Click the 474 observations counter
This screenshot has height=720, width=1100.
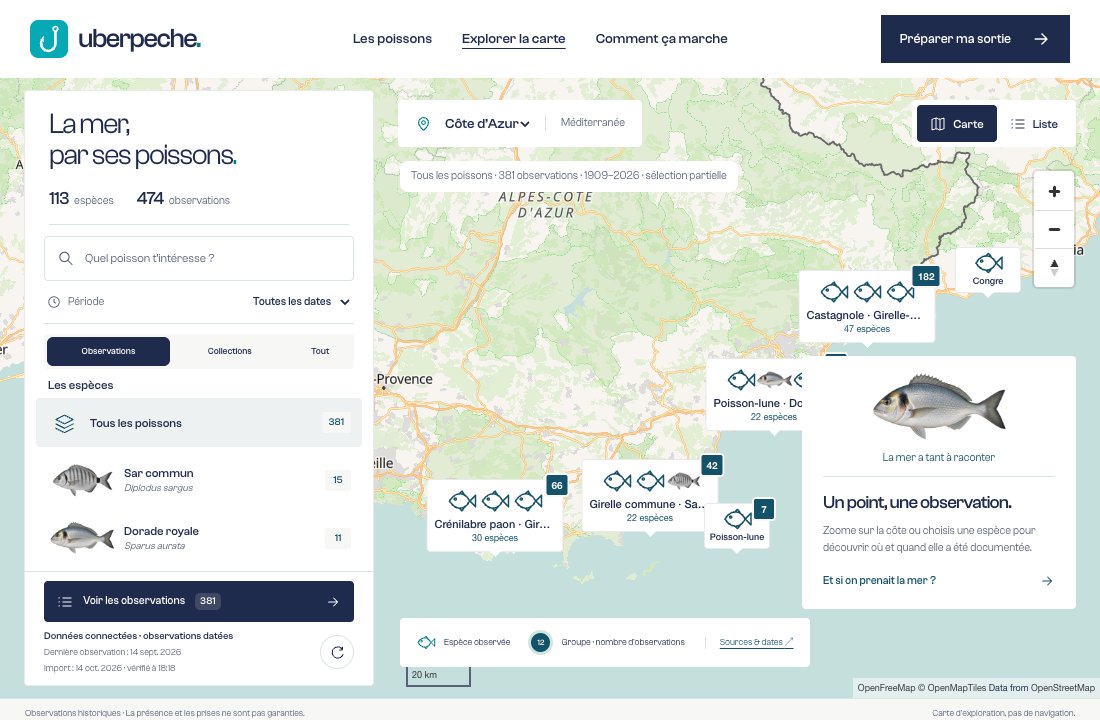tap(183, 199)
